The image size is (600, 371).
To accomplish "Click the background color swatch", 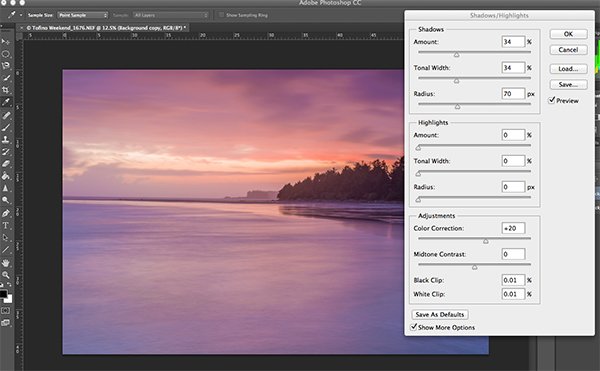I will [x=9, y=299].
